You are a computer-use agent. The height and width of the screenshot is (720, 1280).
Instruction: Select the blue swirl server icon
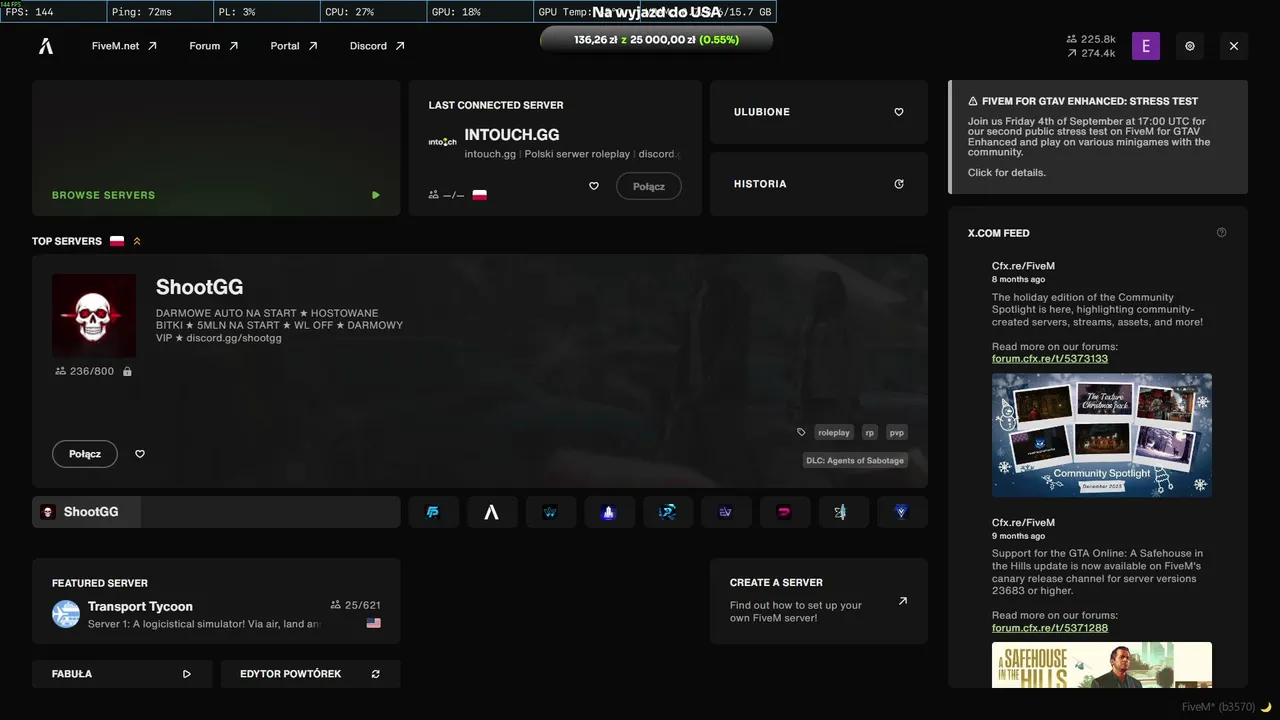tap(667, 512)
